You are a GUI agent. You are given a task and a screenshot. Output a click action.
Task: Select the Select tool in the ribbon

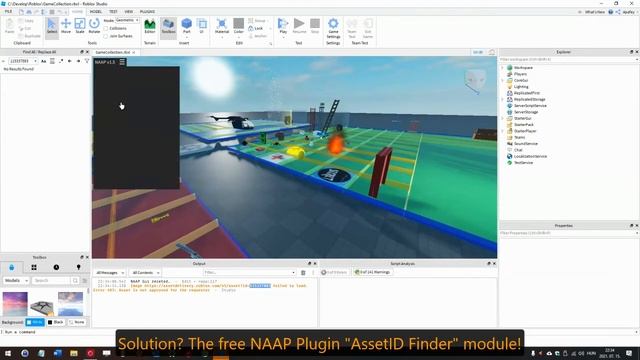point(52,27)
